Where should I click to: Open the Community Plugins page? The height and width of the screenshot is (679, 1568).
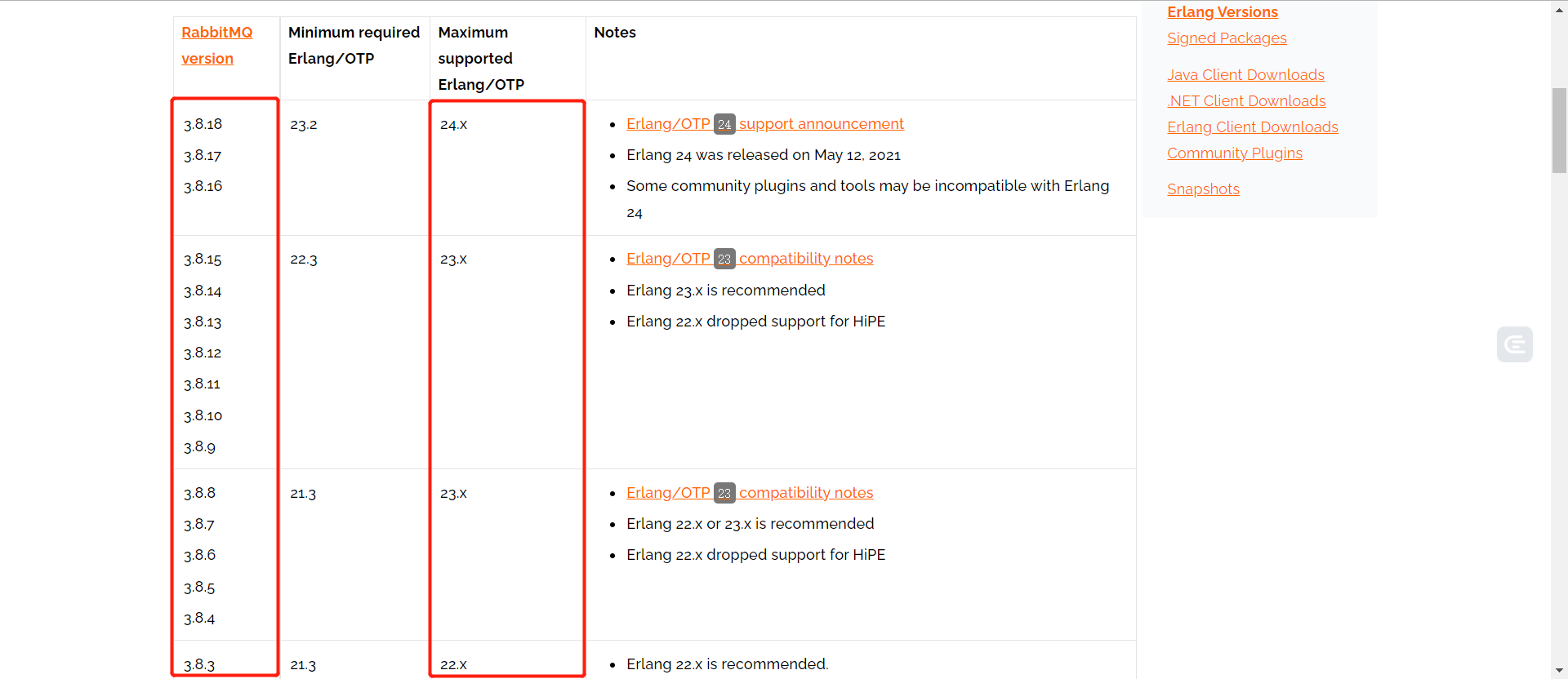tap(1234, 153)
